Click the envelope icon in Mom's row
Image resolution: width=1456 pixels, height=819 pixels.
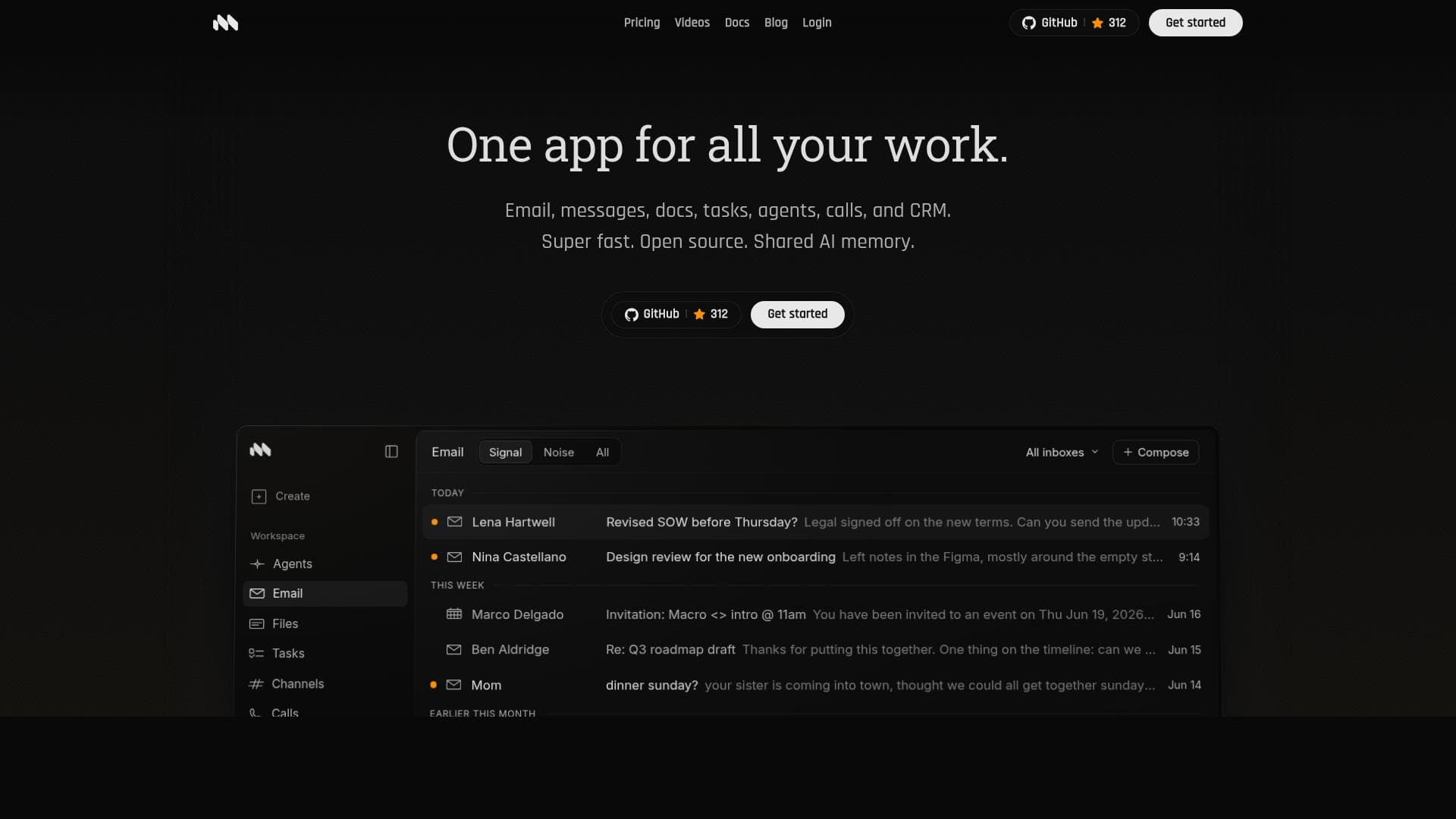pyautogui.click(x=454, y=685)
